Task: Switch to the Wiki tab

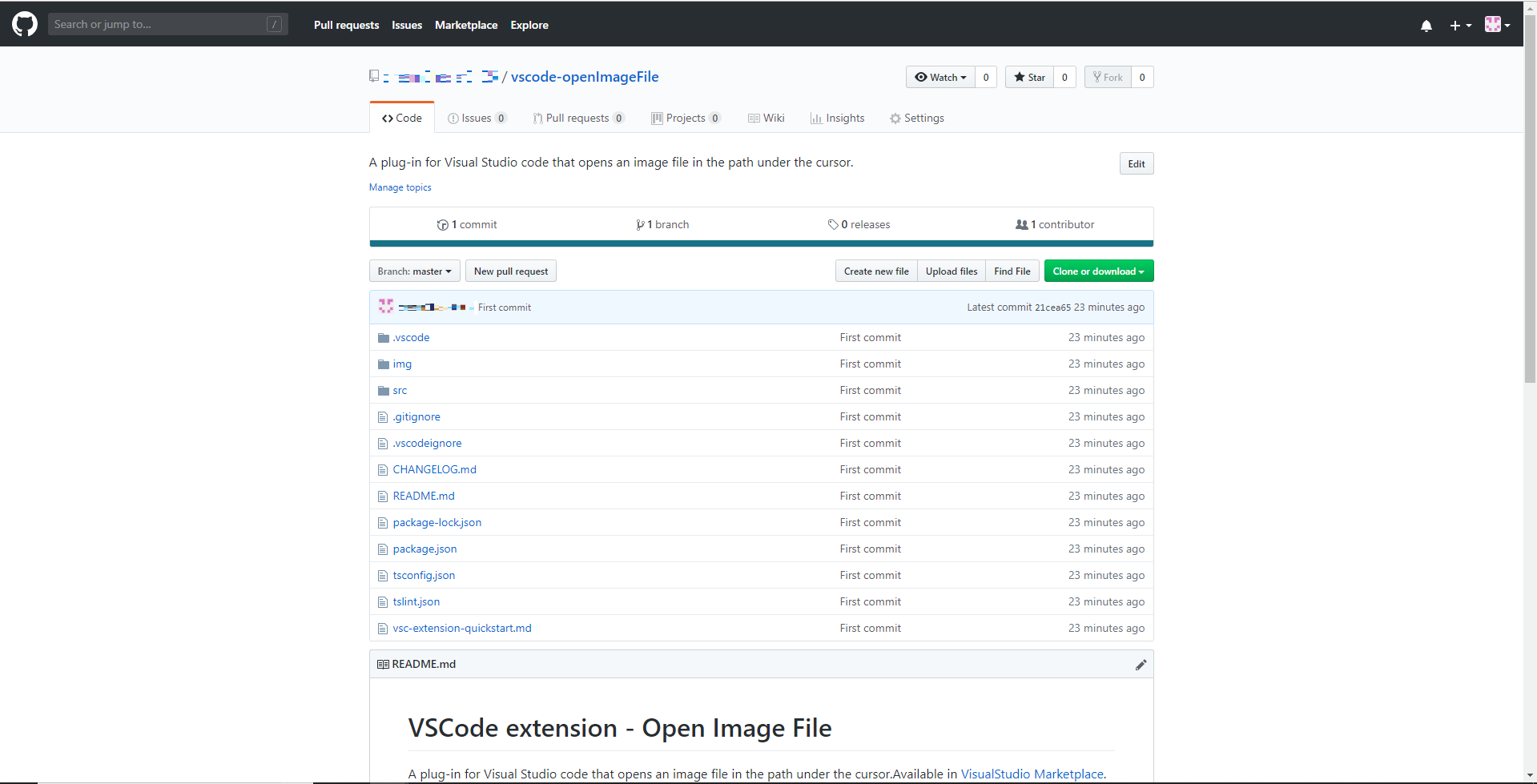Action: tap(766, 118)
